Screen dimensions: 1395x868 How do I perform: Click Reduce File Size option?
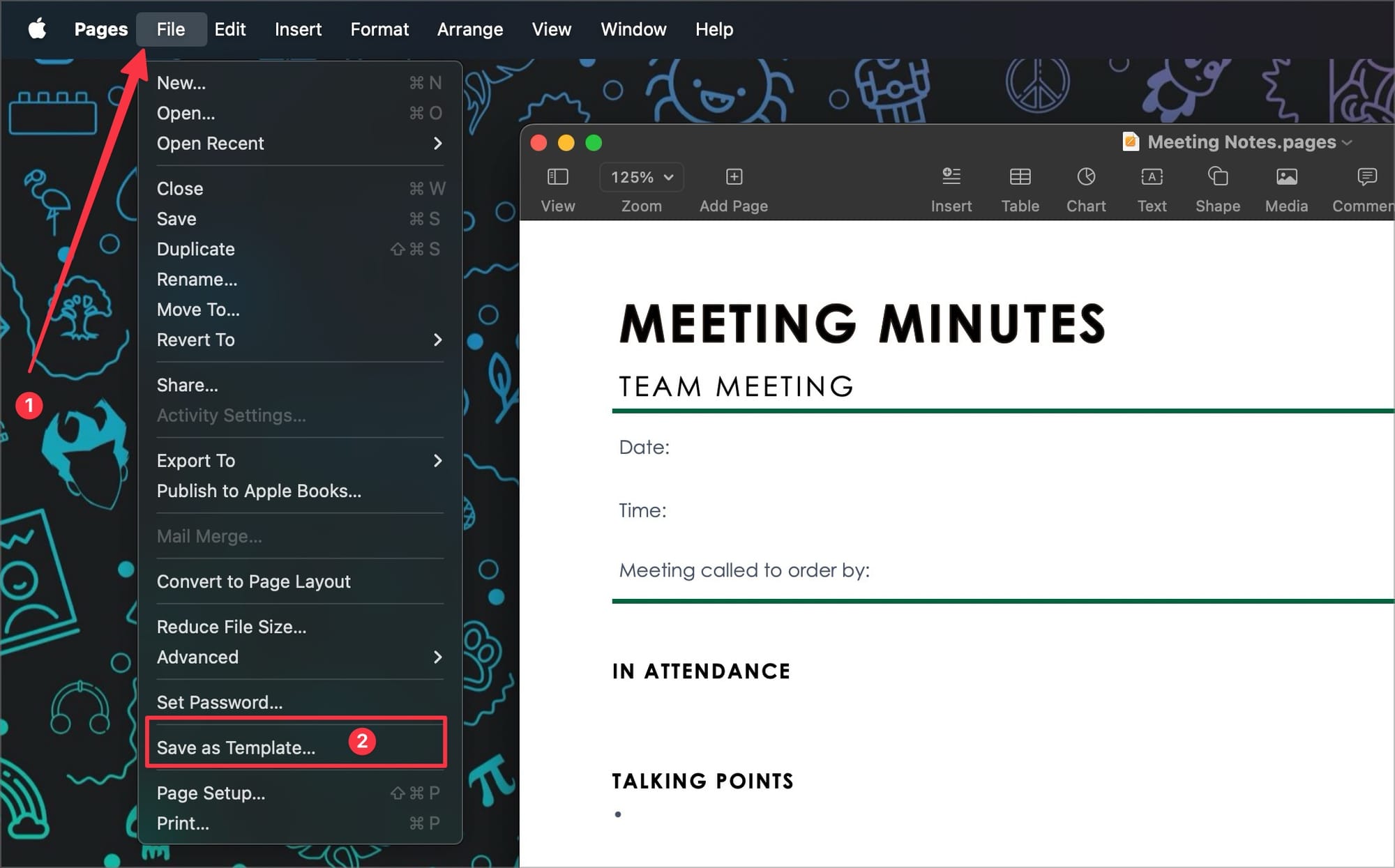point(232,627)
